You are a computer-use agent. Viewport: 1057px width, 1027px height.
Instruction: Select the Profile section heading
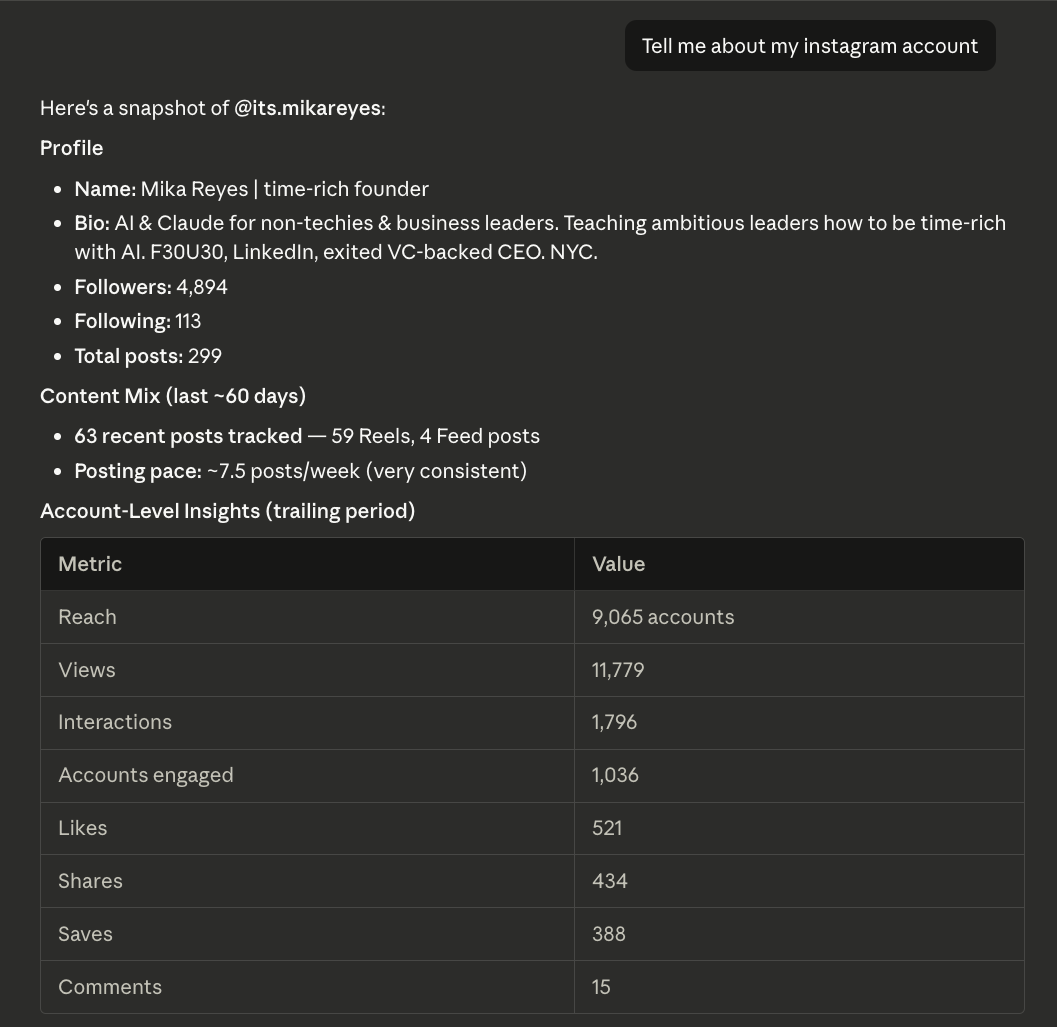click(71, 148)
